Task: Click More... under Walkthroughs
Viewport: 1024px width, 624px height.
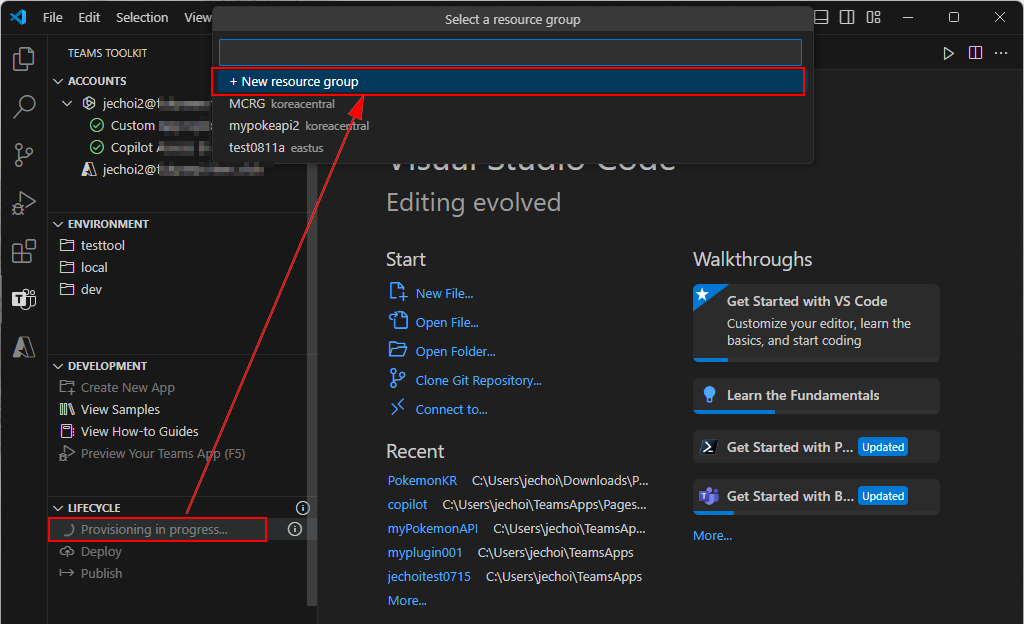Action: click(x=712, y=535)
